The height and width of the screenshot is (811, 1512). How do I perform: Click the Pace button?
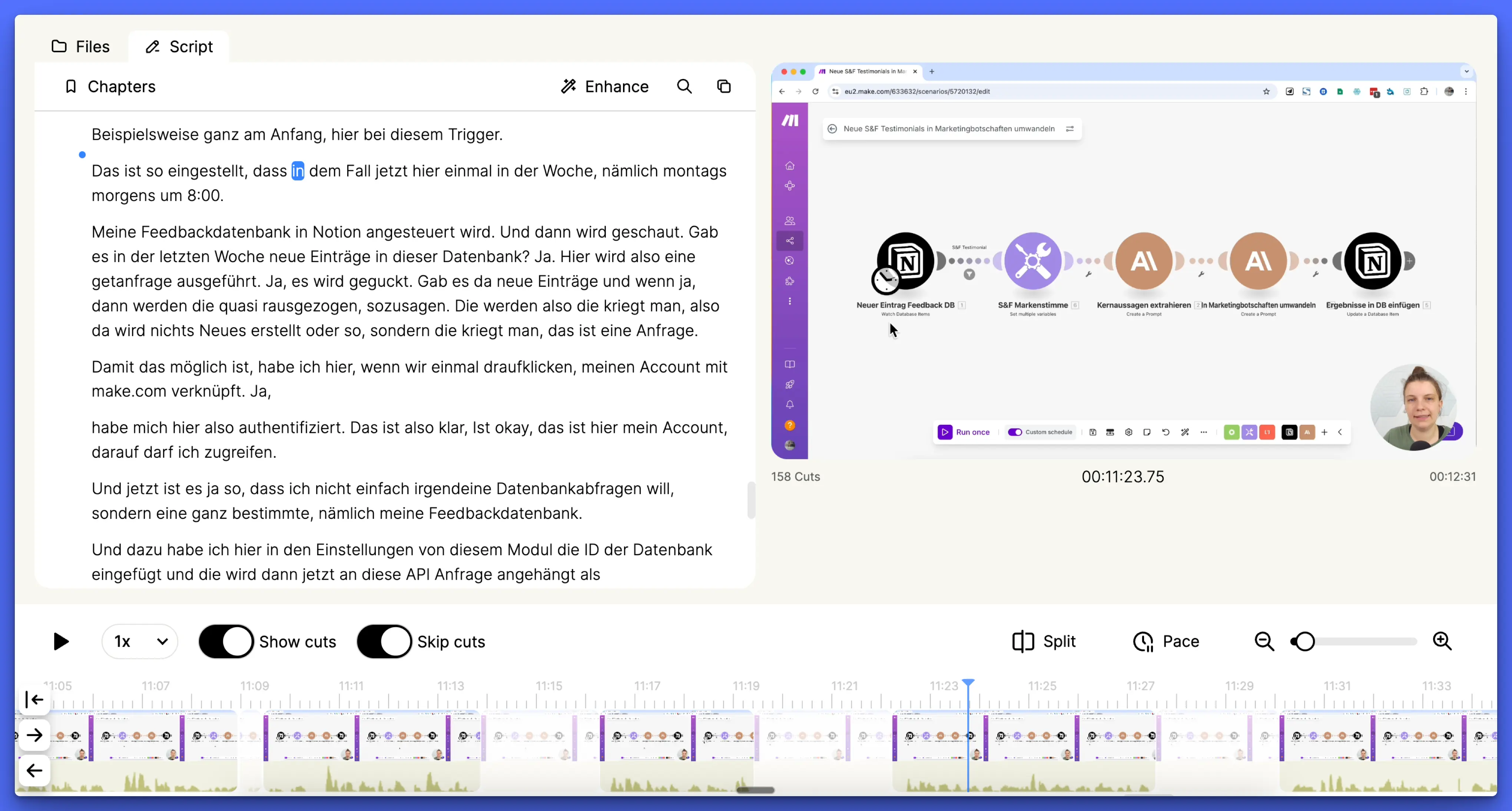pyautogui.click(x=1166, y=641)
